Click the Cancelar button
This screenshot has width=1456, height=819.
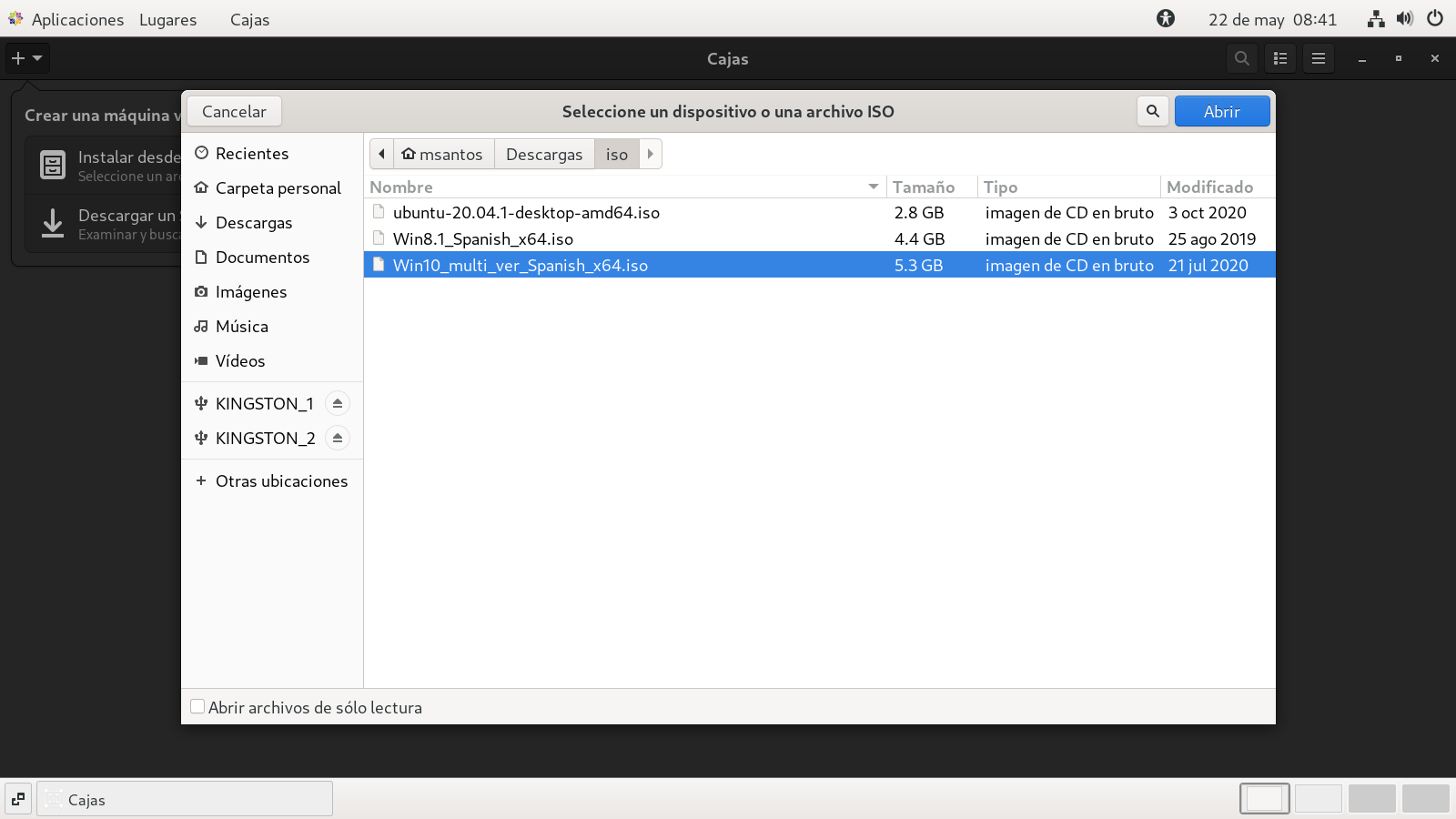pos(234,111)
